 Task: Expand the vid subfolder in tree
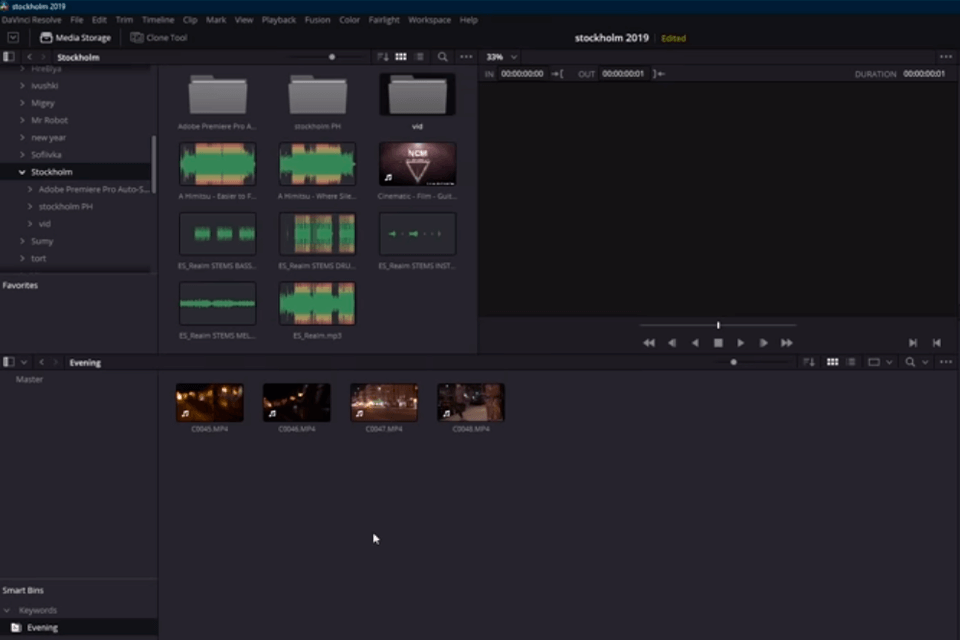pyautogui.click(x=30, y=224)
